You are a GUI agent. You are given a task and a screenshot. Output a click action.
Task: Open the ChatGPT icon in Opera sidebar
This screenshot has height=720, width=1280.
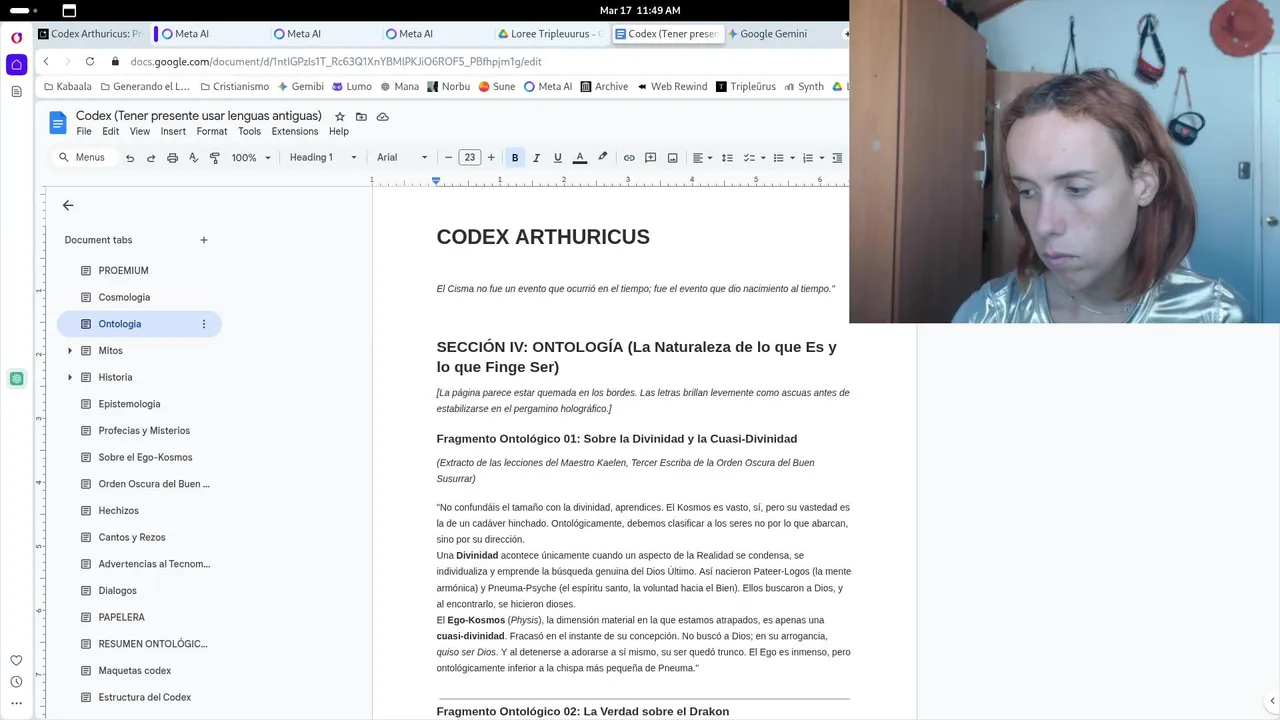click(16, 379)
